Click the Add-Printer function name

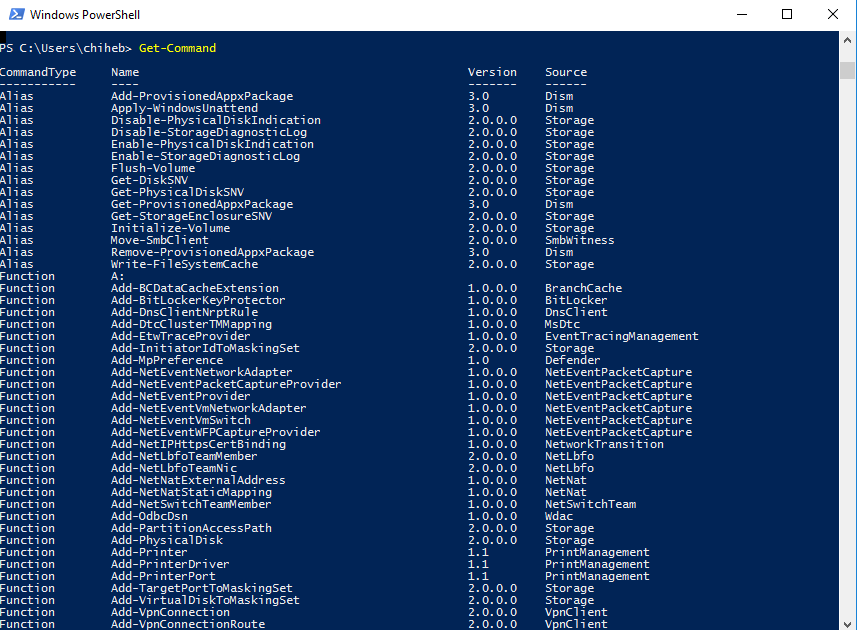(149, 553)
